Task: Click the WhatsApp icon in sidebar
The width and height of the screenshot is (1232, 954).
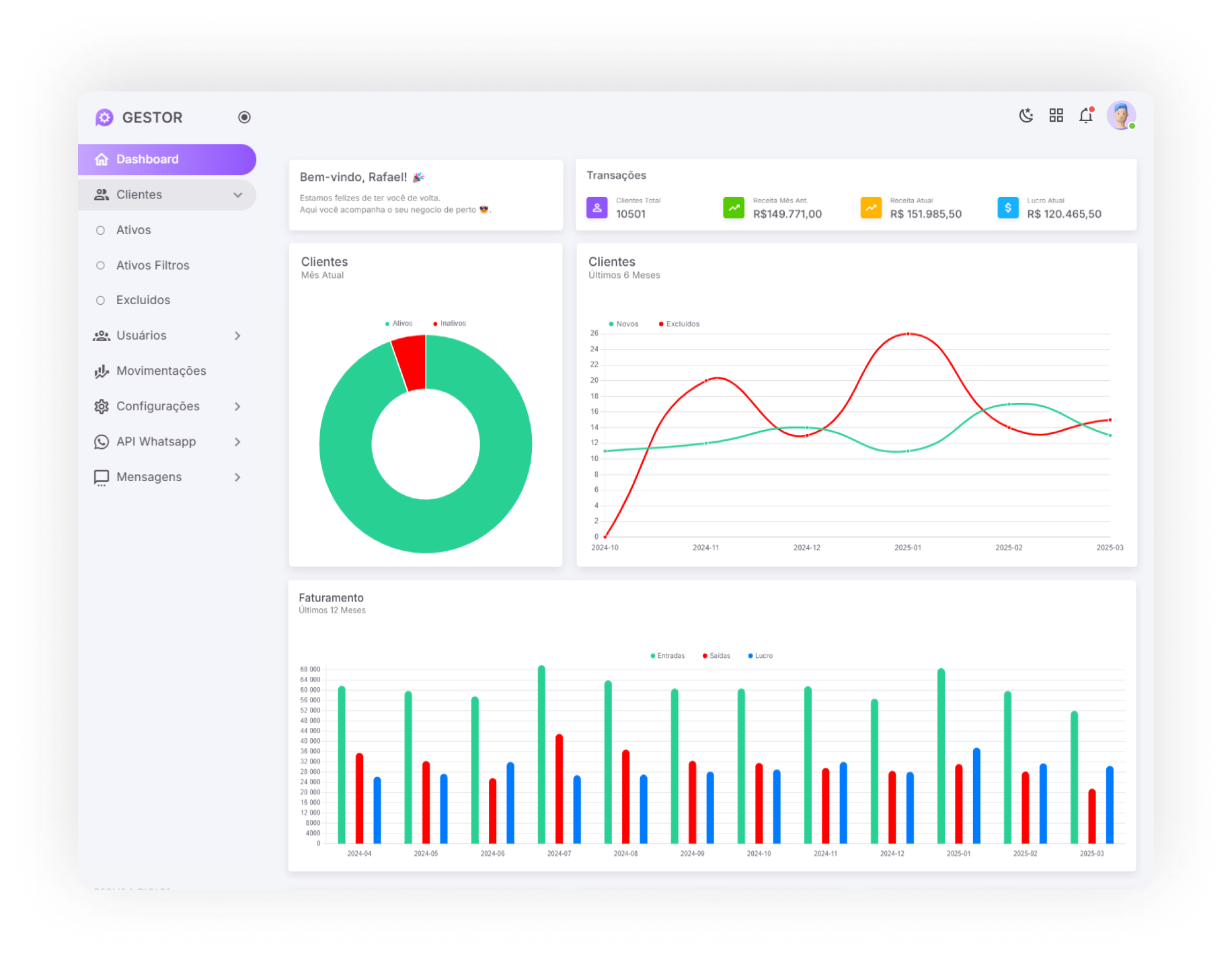Action: 102,442
